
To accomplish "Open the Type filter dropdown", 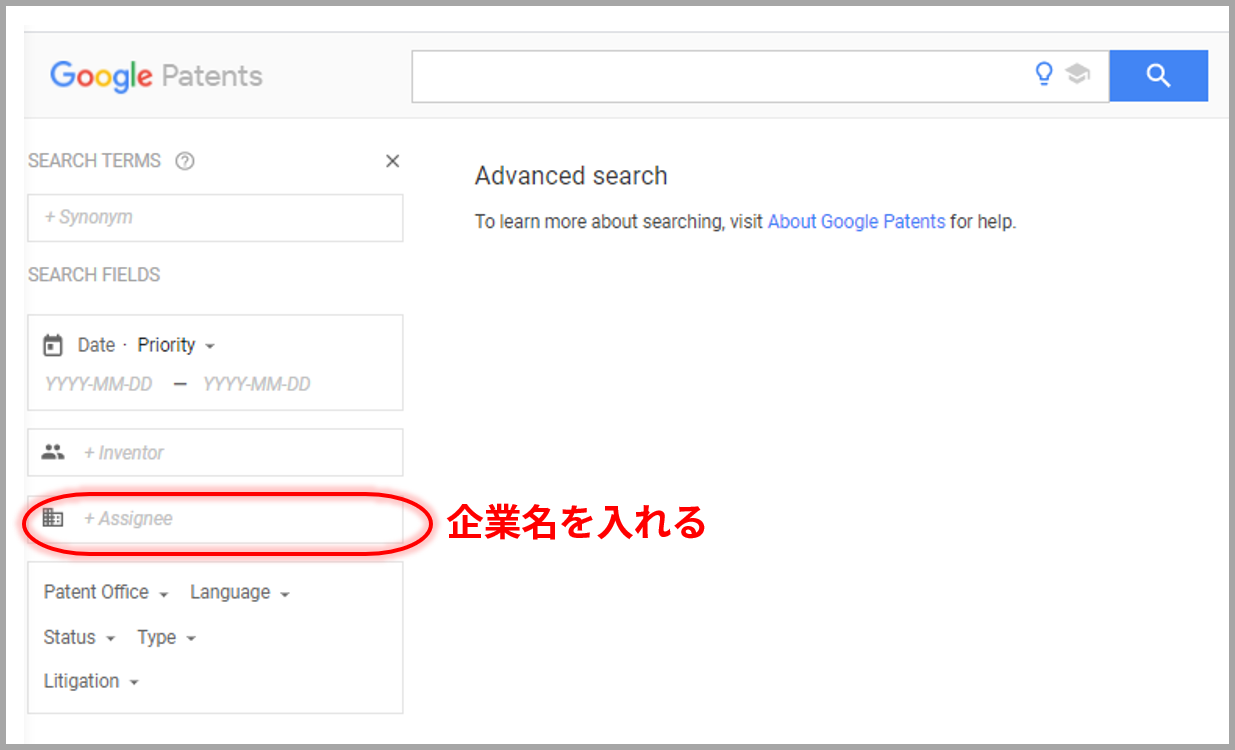I will (166, 637).
